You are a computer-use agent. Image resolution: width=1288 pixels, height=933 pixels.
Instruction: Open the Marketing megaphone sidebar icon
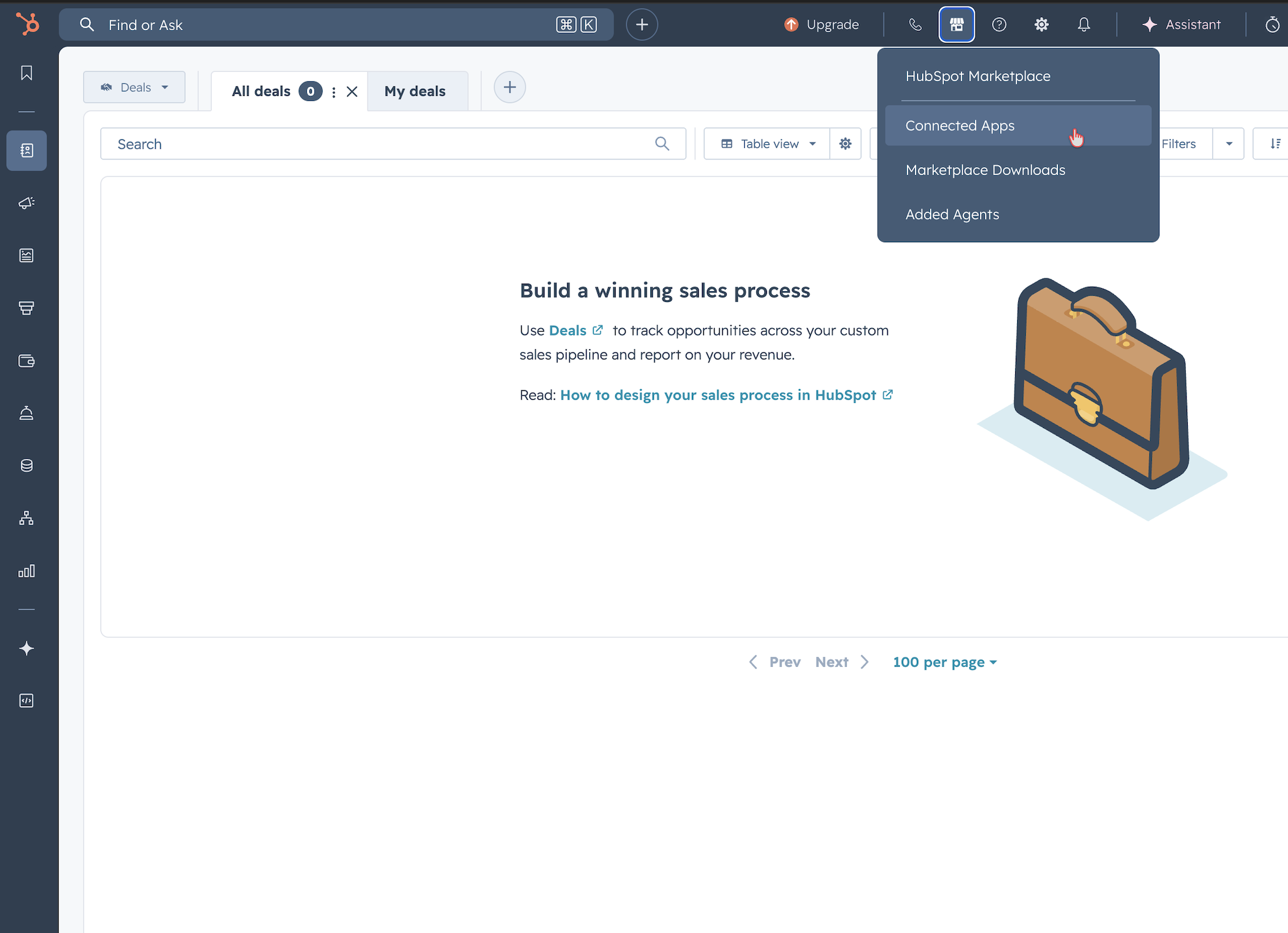tap(26, 203)
